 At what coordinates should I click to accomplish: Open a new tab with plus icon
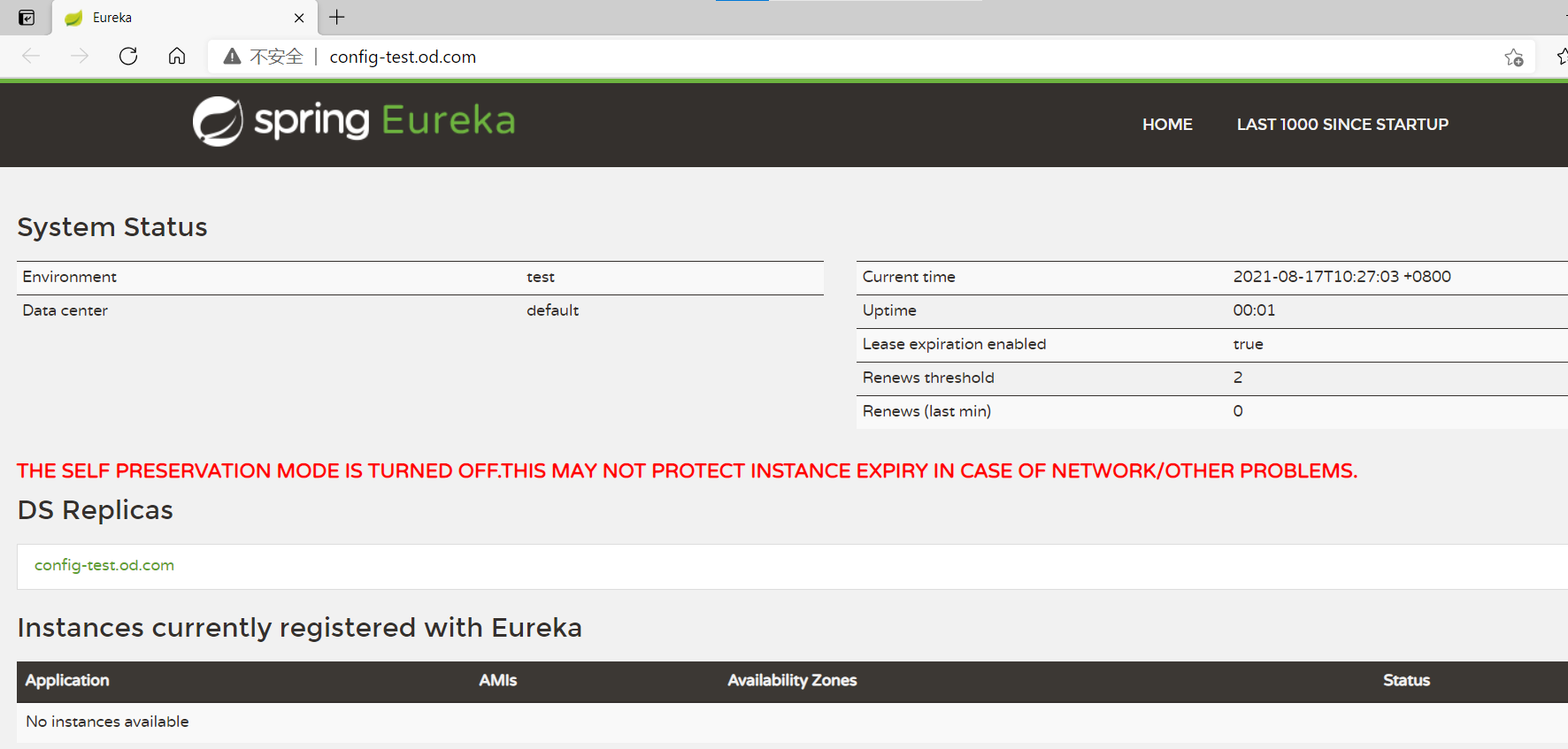[x=337, y=17]
